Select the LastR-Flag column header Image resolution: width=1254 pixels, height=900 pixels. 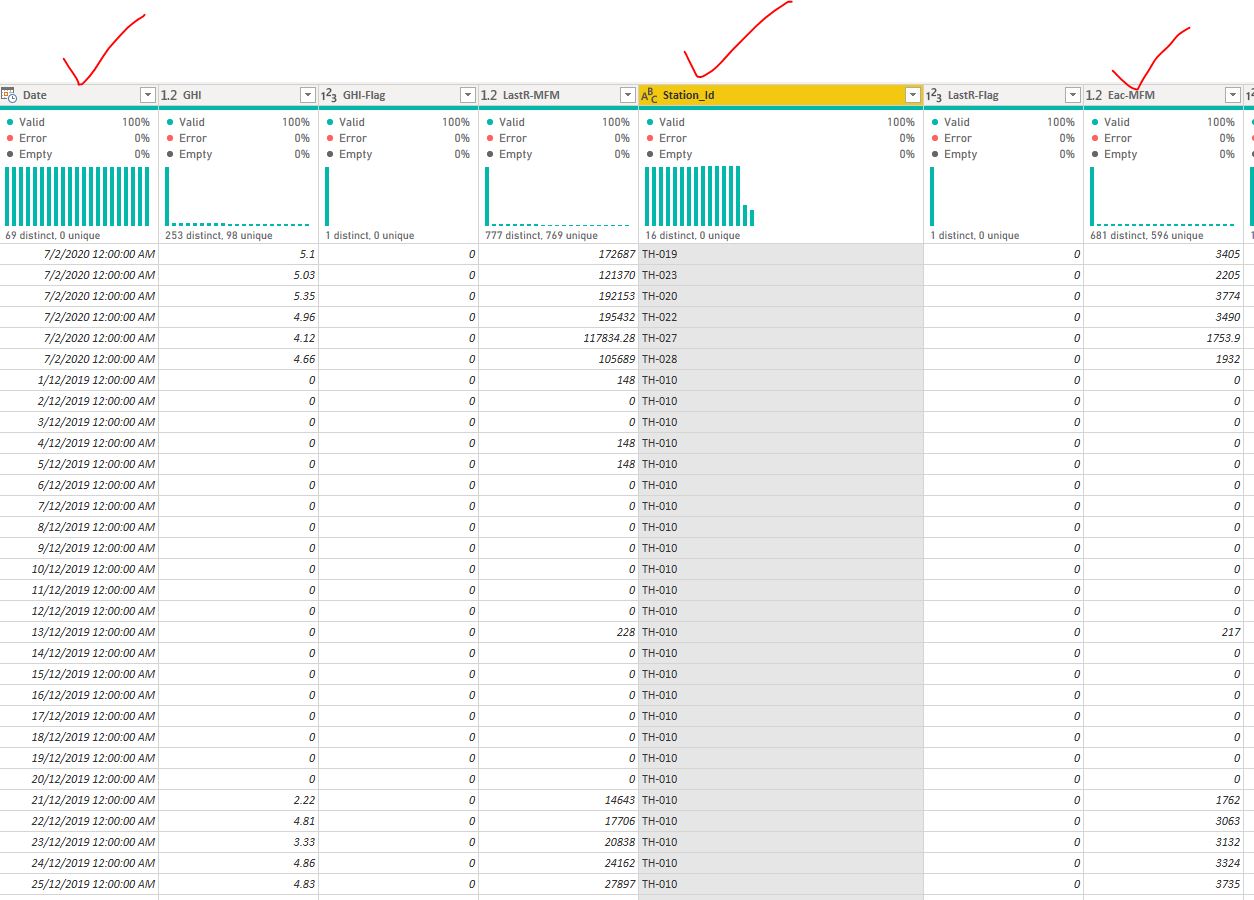1004,95
